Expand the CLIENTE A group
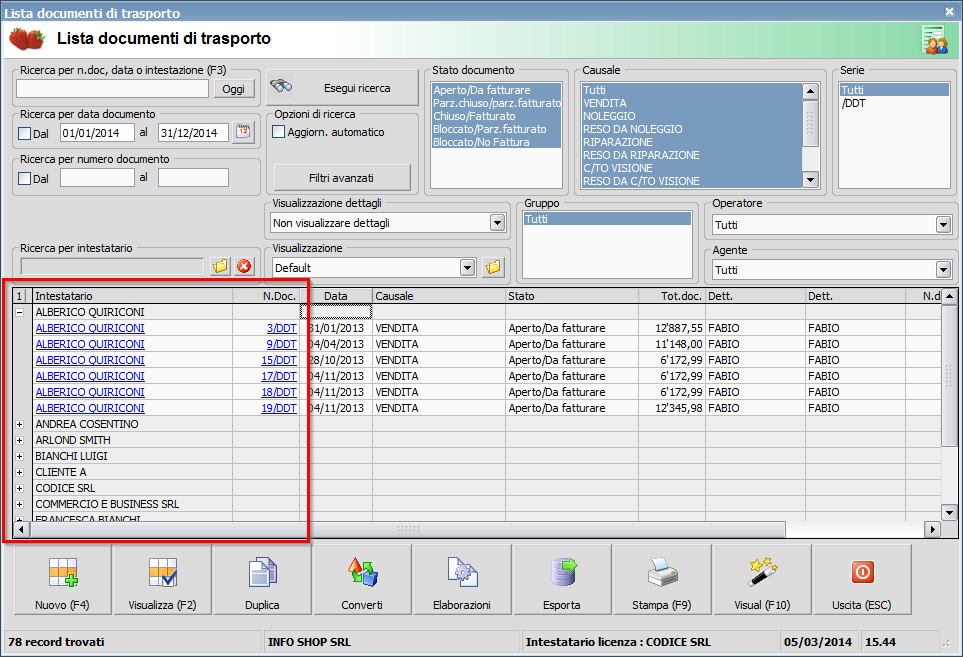The image size is (963, 657). tap(20, 472)
